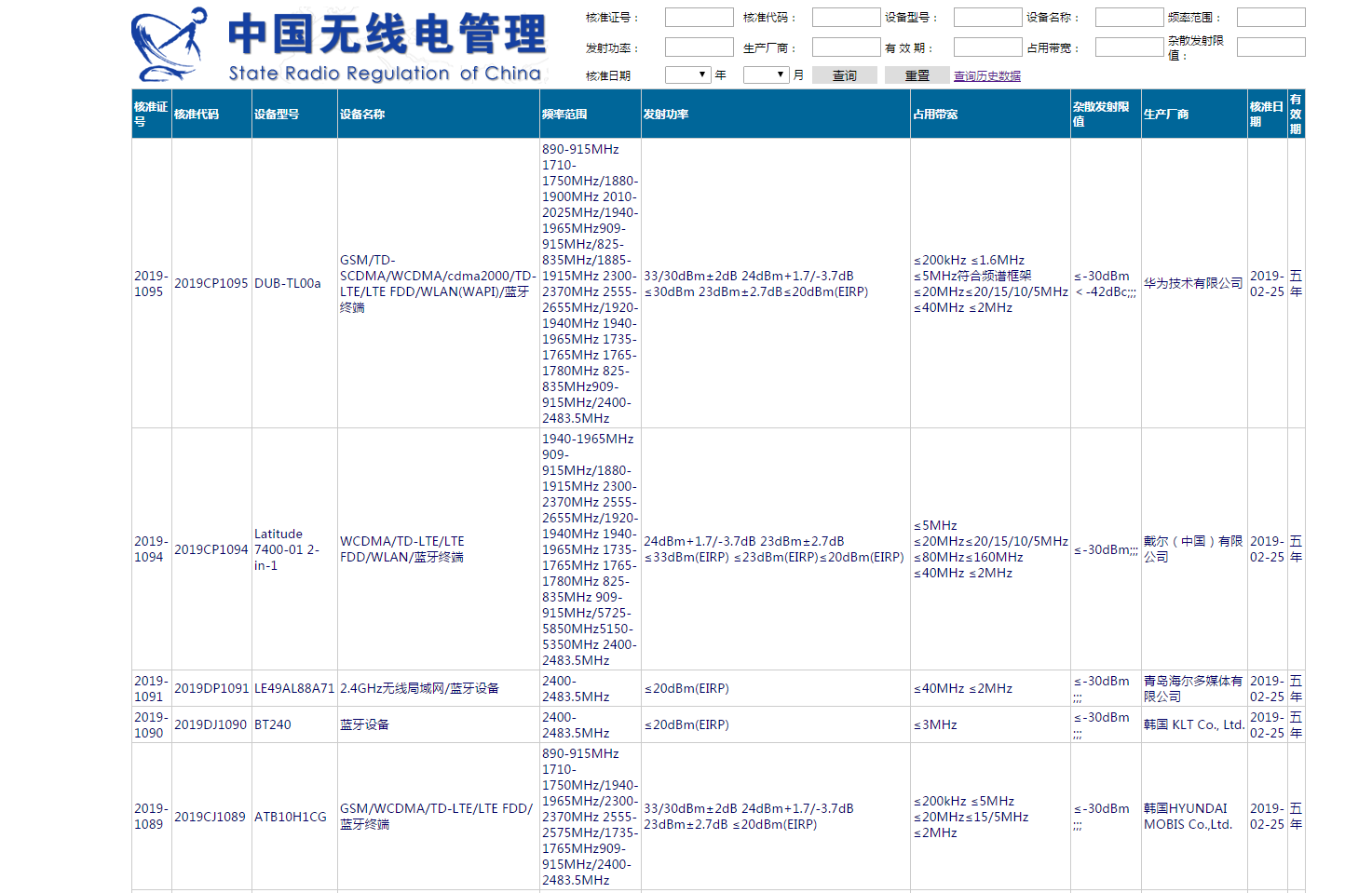Select manufacturer 华为技术有限公司
1372x893 pixels.
(x=1193, y=283)
